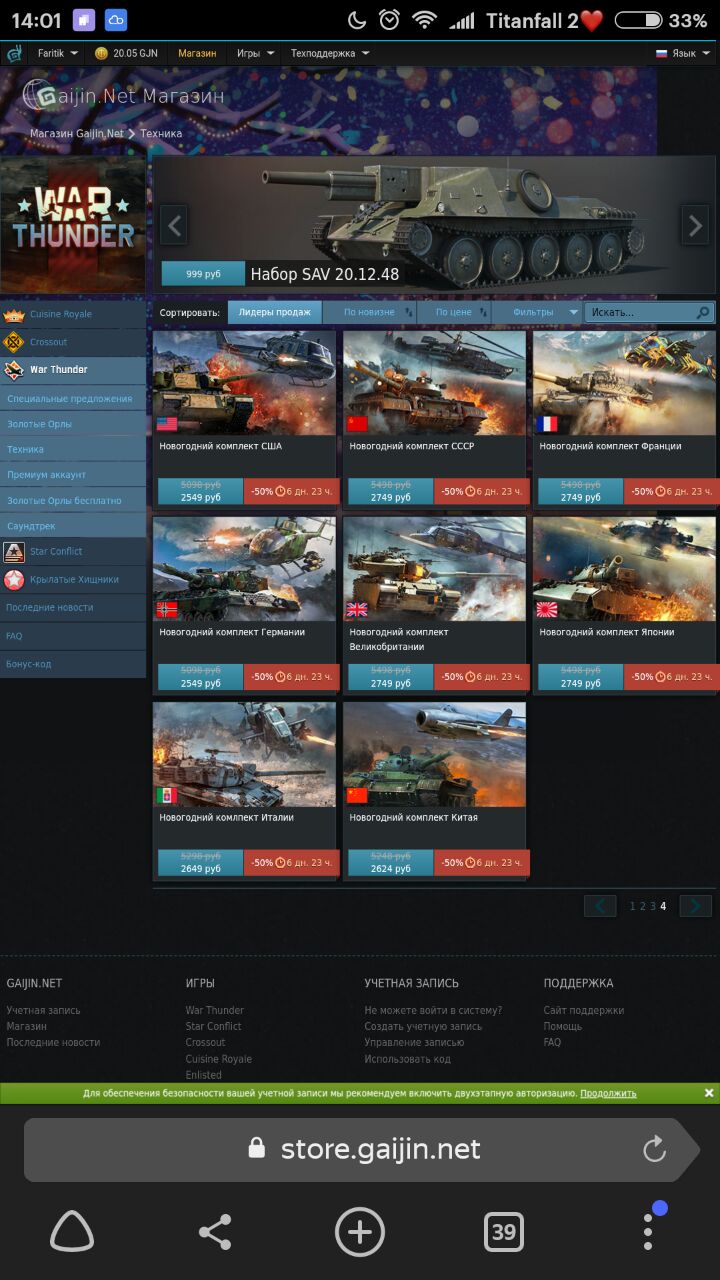The height and width of the screenshot is (1280, 720).
Task: Close the two-step authorization notice
Action: click(x=708, y=1093)
